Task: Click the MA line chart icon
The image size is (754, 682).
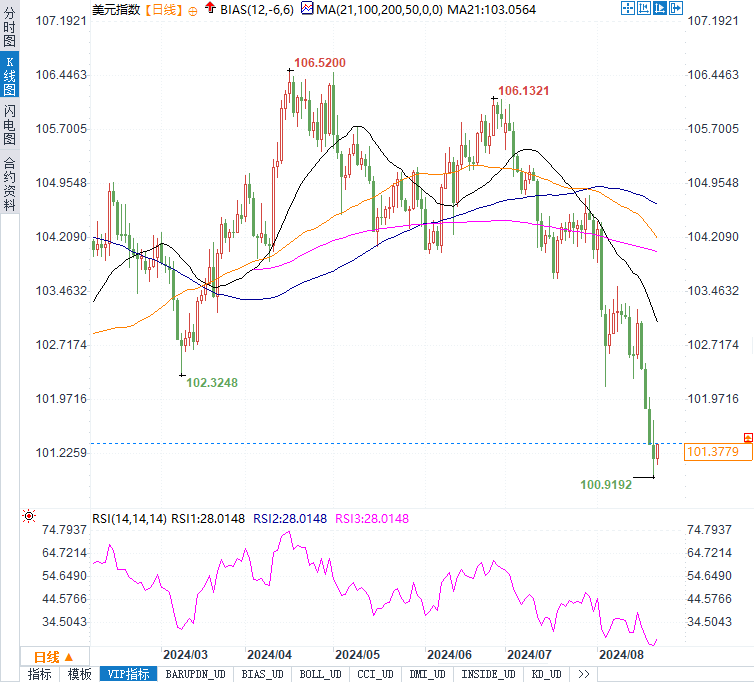Action: [x=307, y=8]
